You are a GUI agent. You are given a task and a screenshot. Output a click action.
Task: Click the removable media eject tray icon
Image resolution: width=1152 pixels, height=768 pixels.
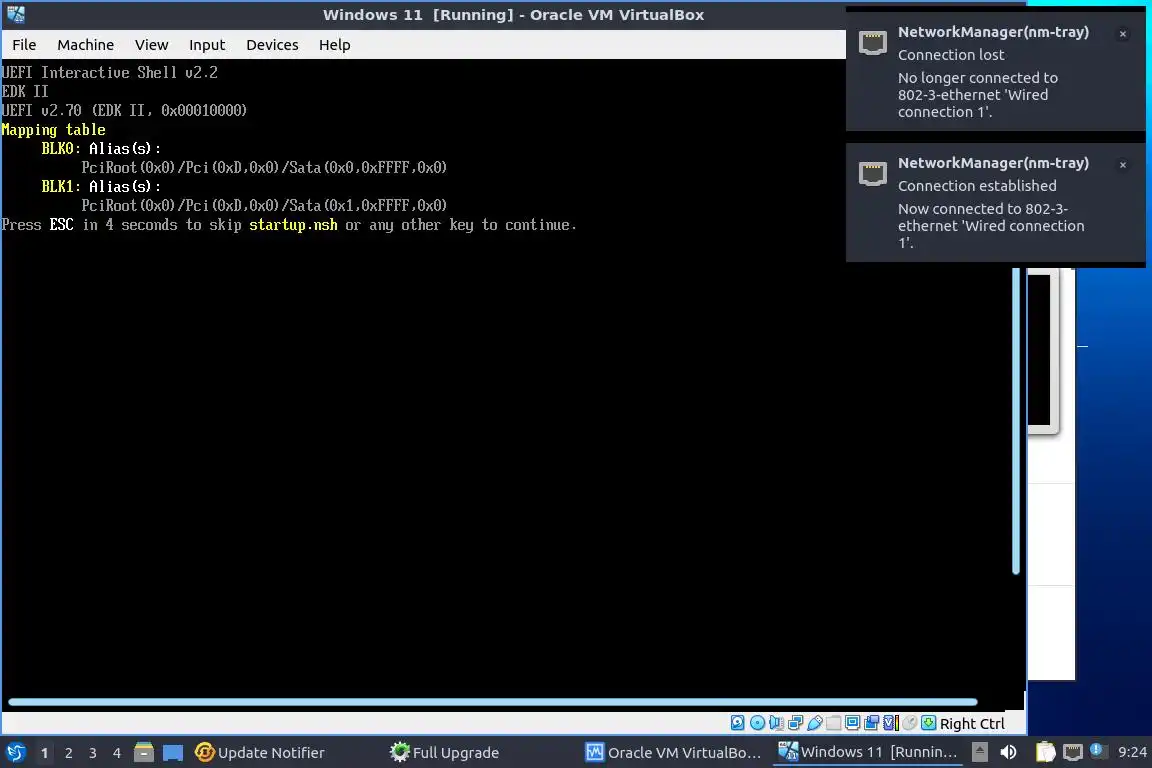point(979,752)
